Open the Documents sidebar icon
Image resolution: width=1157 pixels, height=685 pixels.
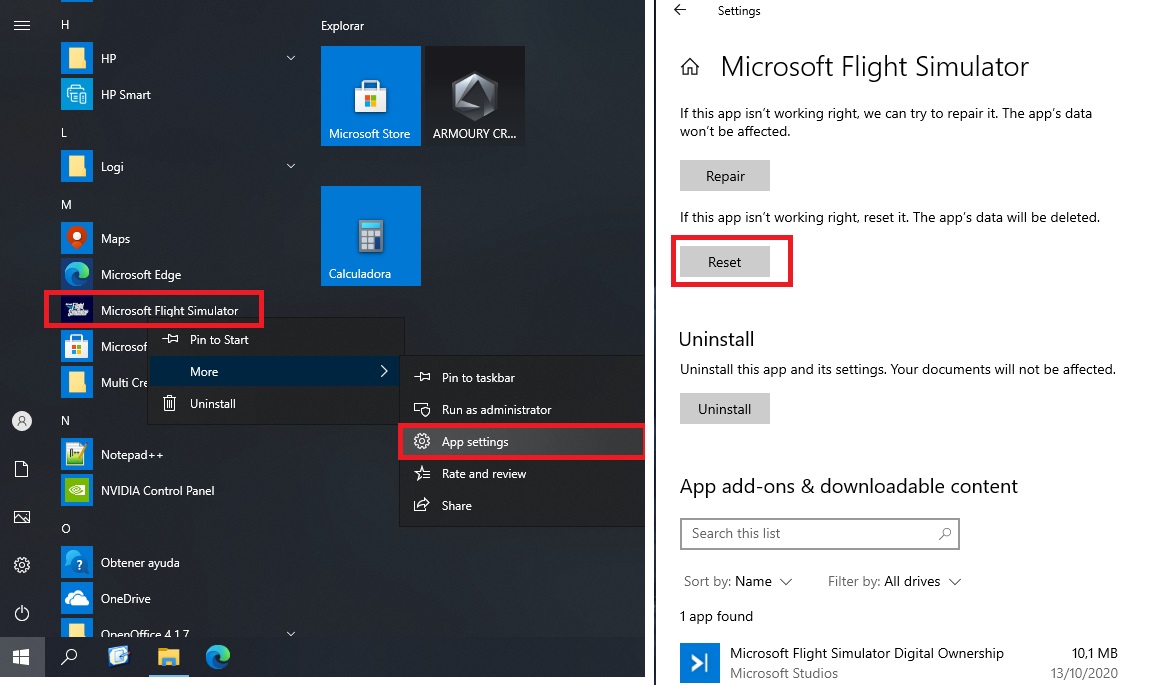[x=22, y=469]
